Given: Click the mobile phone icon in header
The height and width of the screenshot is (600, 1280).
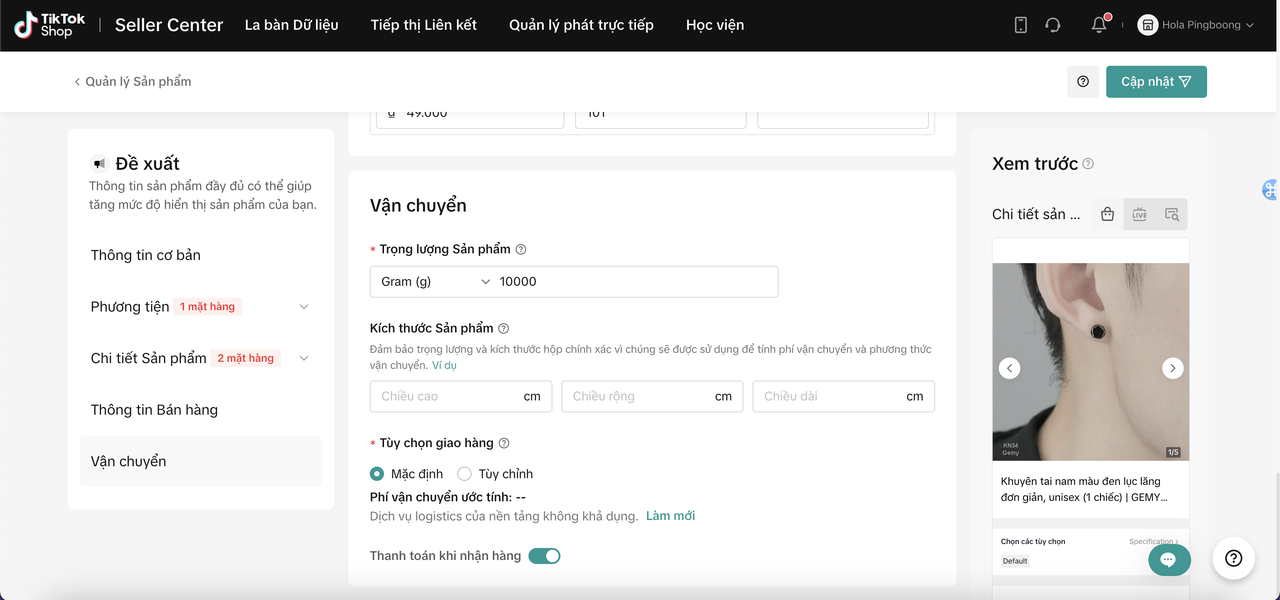Looking at the screenshot, I should tap(1020, 25).
